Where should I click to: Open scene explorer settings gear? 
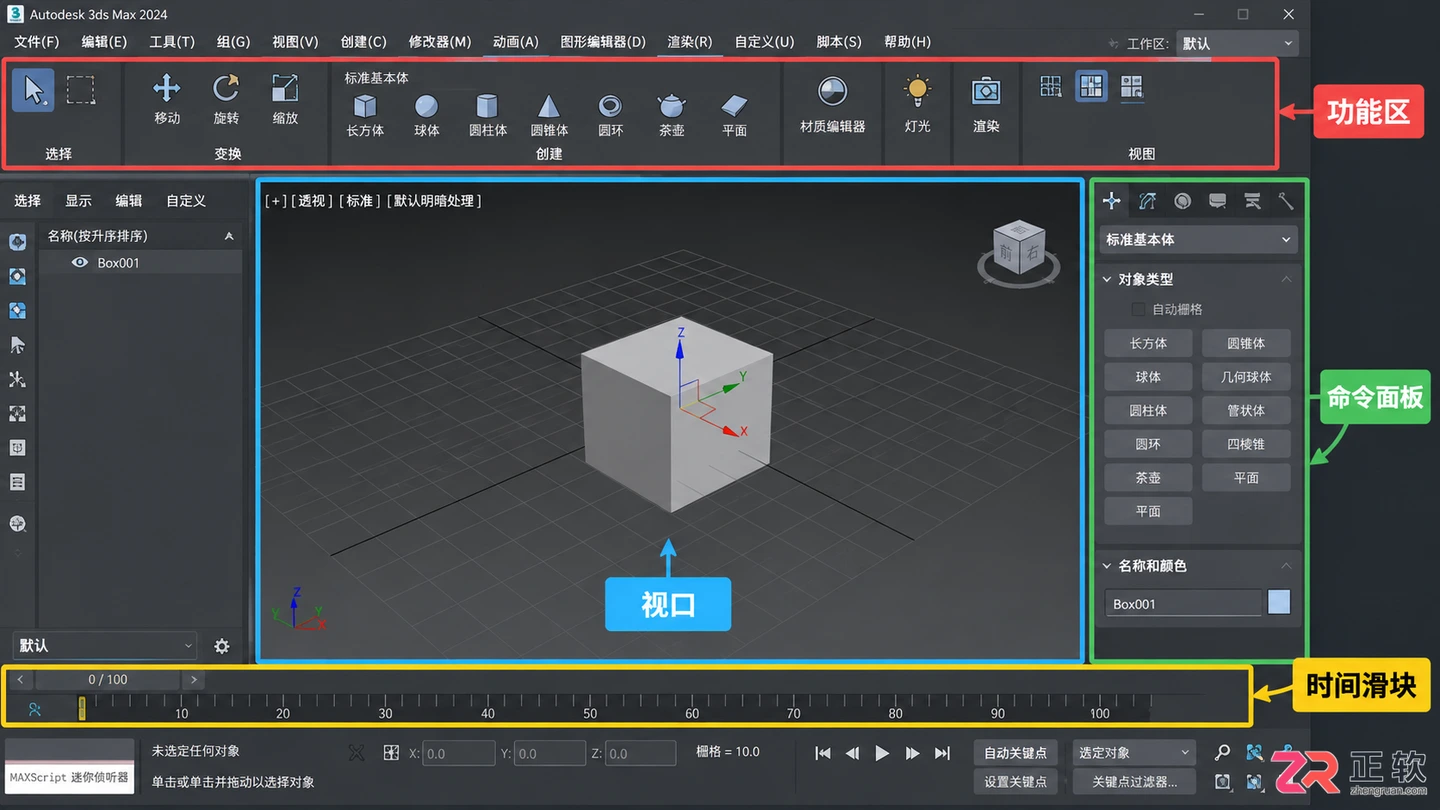pos(222,646)
